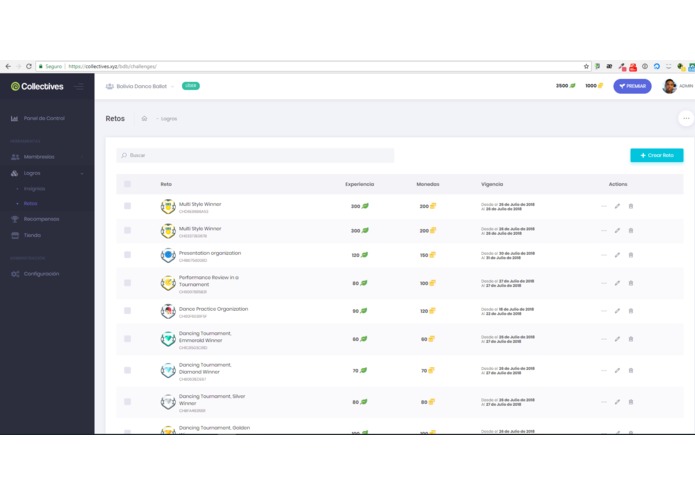695x494 pixels.
Task: Edit the Performance Review in a Tournament challenge
Action: pos(617,283)
